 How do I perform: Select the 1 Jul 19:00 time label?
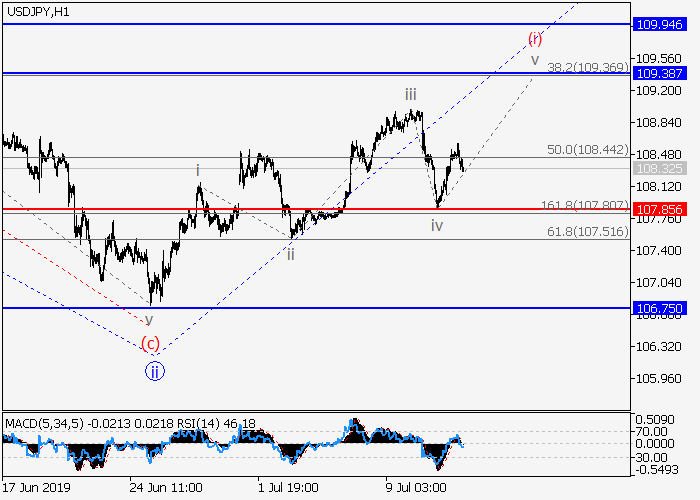pyautogui.click(x=287, y=488)
